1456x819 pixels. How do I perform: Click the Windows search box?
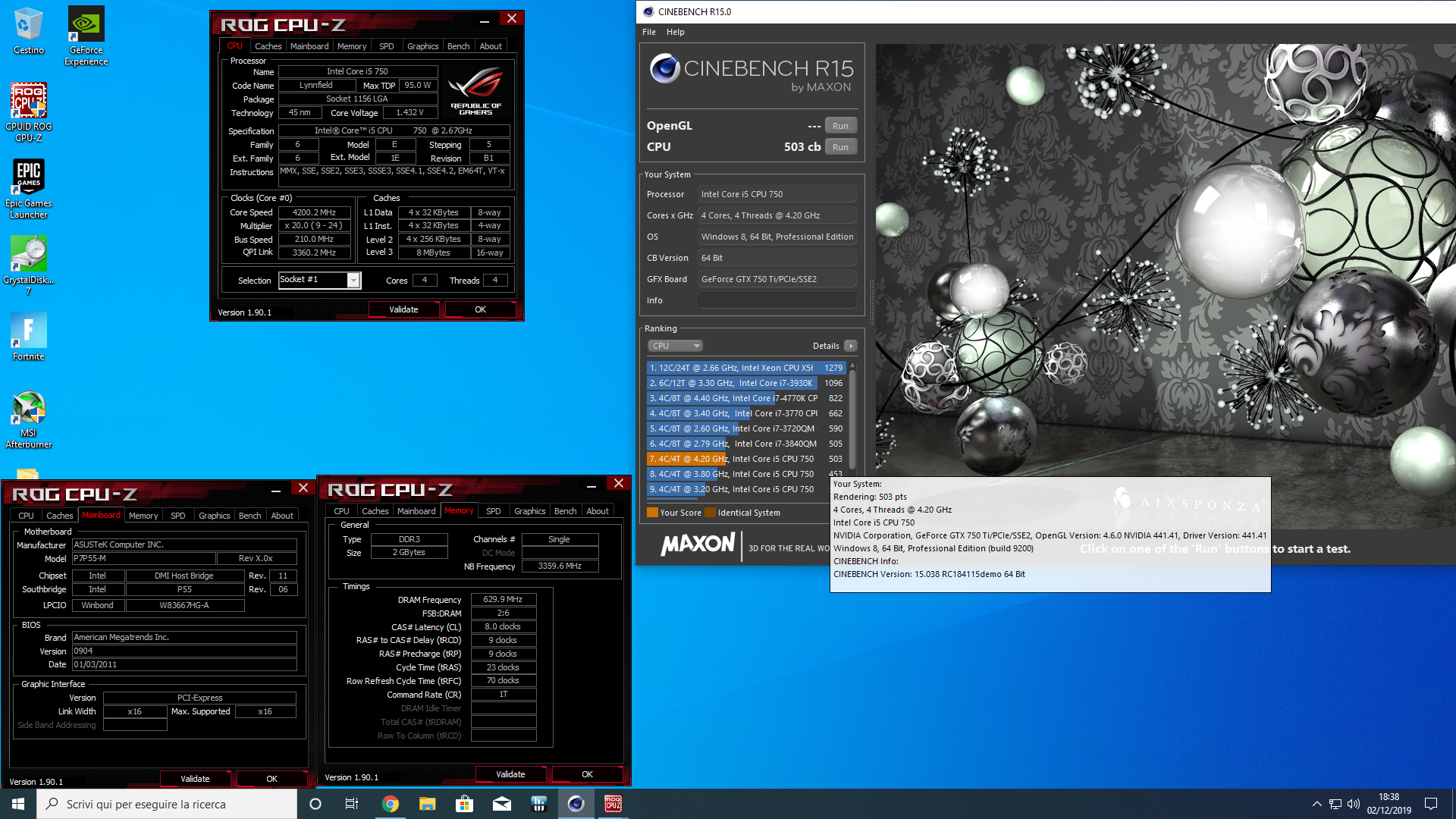(167, 804)
